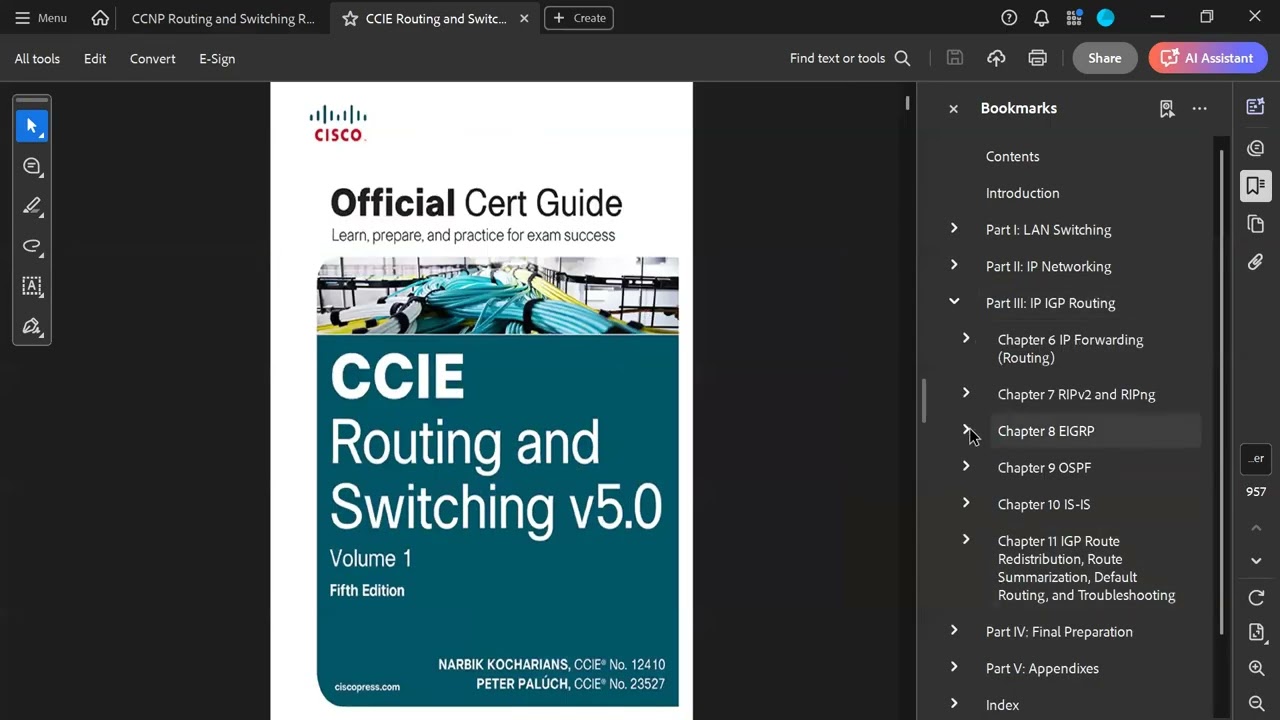
Task: Click the Rotate page icon
Action: [x=1256, y=598]
